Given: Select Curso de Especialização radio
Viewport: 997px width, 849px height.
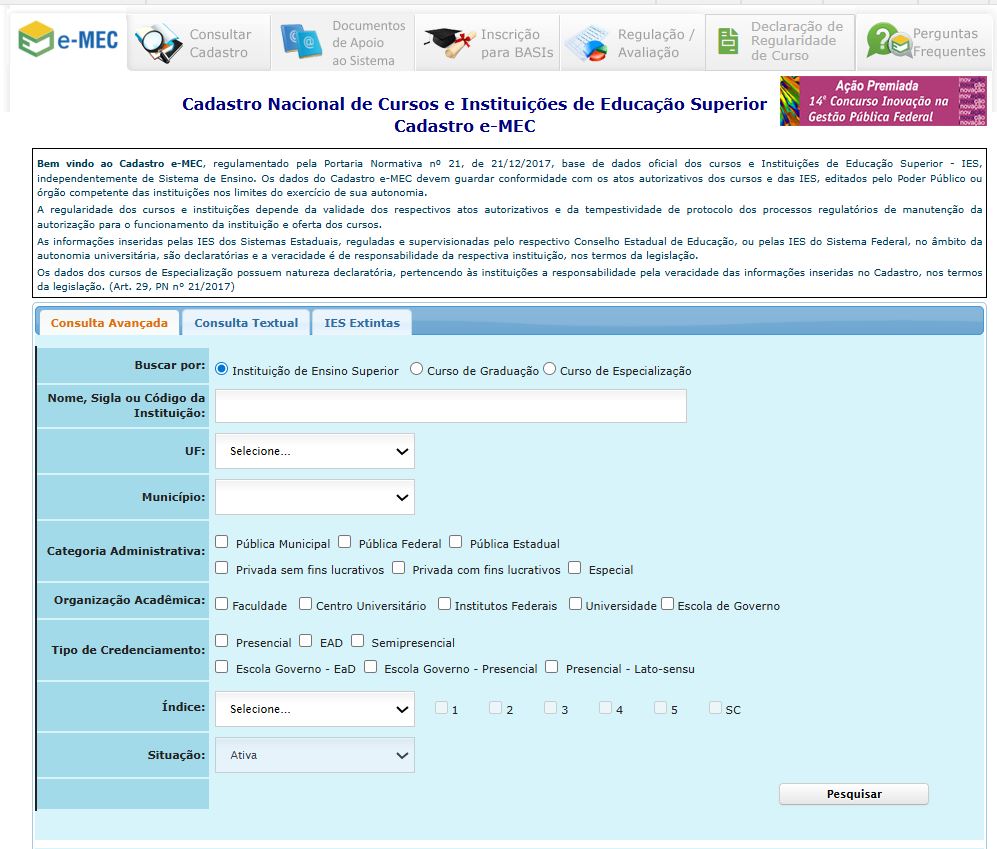Looking at the screenshot, I should coord(549,369).
